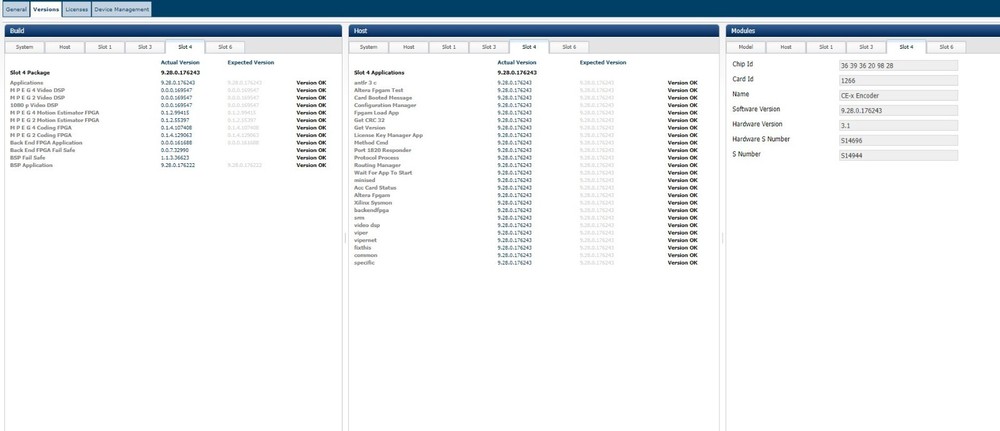The width and height of the screenshot is (1000, 431).
Task: Open Slot 6 tab in Host panel
Action: pos(569,47)
